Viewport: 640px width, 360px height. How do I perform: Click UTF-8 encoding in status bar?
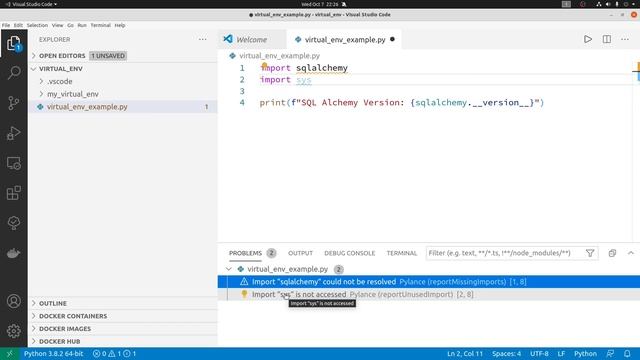click(539, 354)
